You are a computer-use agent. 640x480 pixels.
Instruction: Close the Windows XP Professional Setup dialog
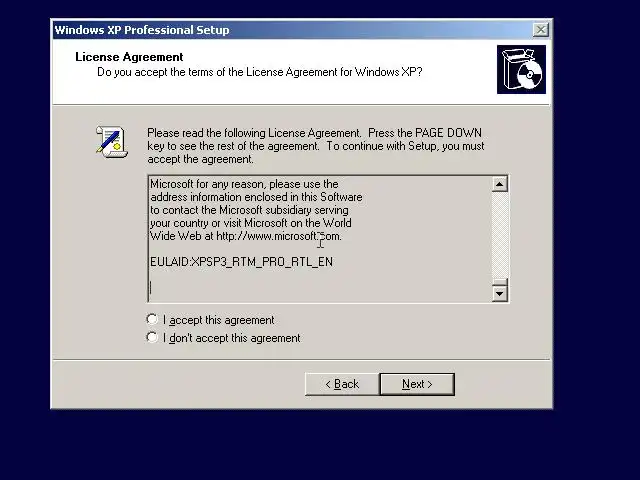541,30
